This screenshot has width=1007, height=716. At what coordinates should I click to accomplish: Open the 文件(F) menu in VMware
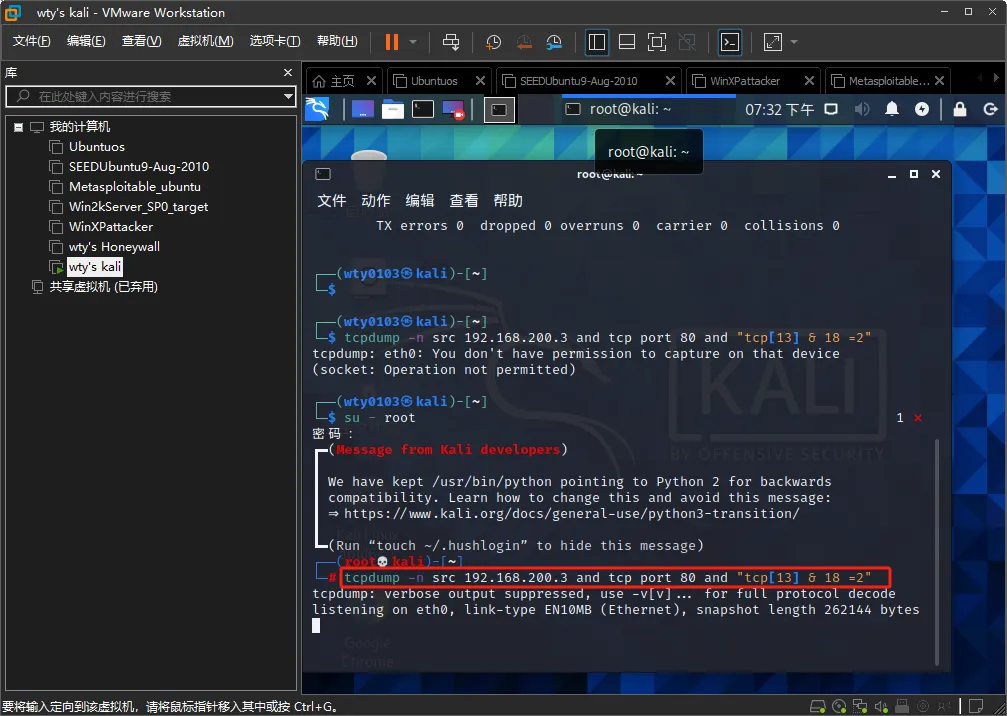click(x=31, y=41)
